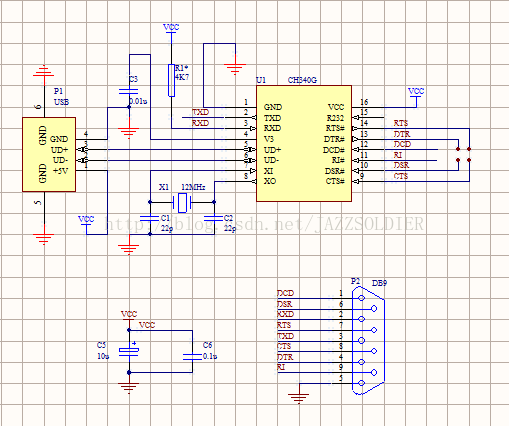
Task: Click 'XO' pin name inside CH340G
Action: [x=270, y=181]
